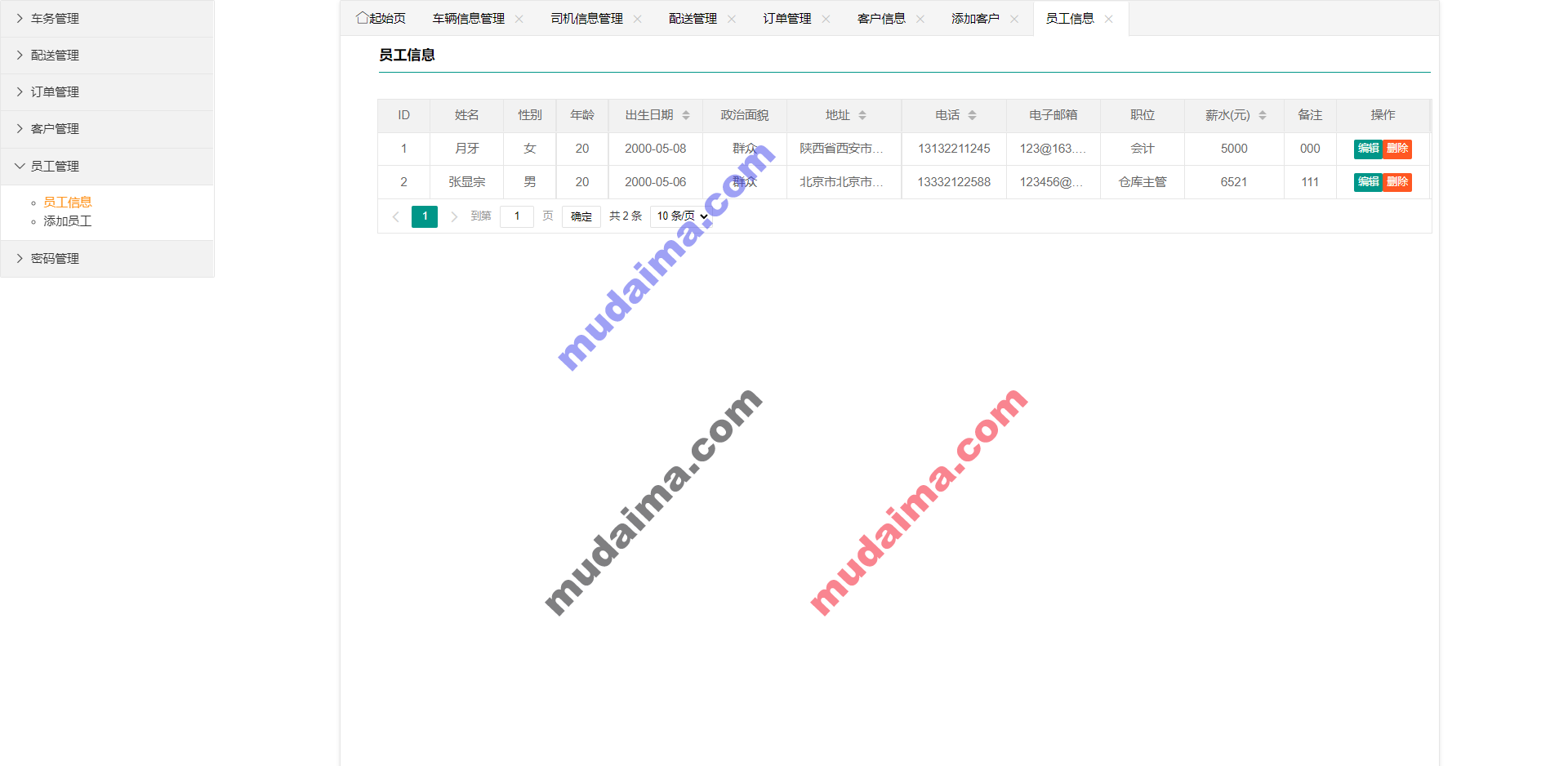Open 添加员工 sidebar link
Screen dimensions: 1568x766
click(68, 221)
